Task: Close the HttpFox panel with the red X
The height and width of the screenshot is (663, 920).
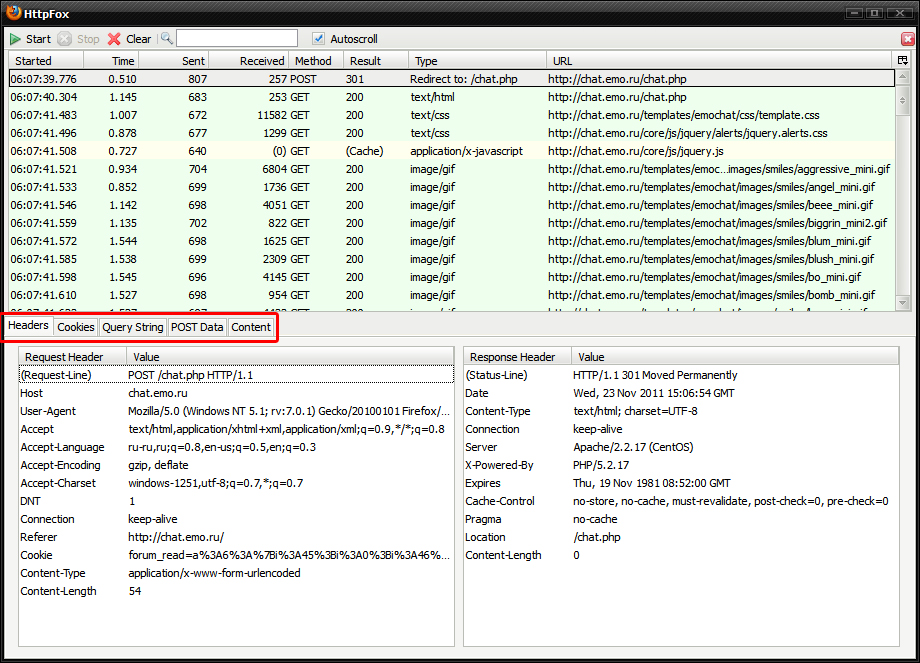Action: [908, 39]
